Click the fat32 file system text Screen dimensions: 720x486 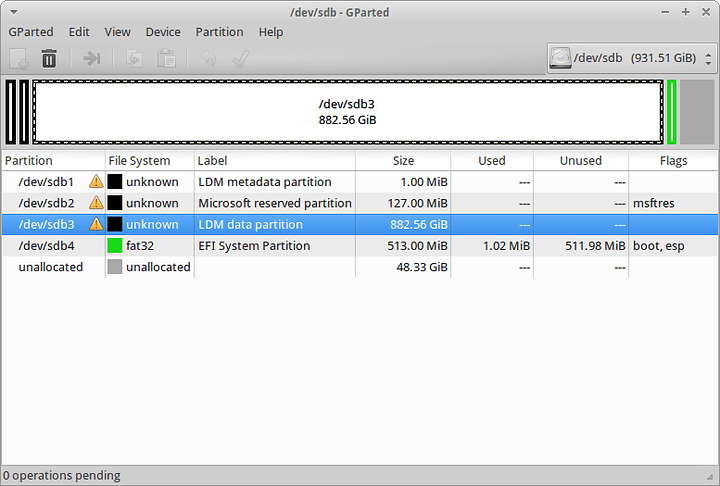coord(140,246)
